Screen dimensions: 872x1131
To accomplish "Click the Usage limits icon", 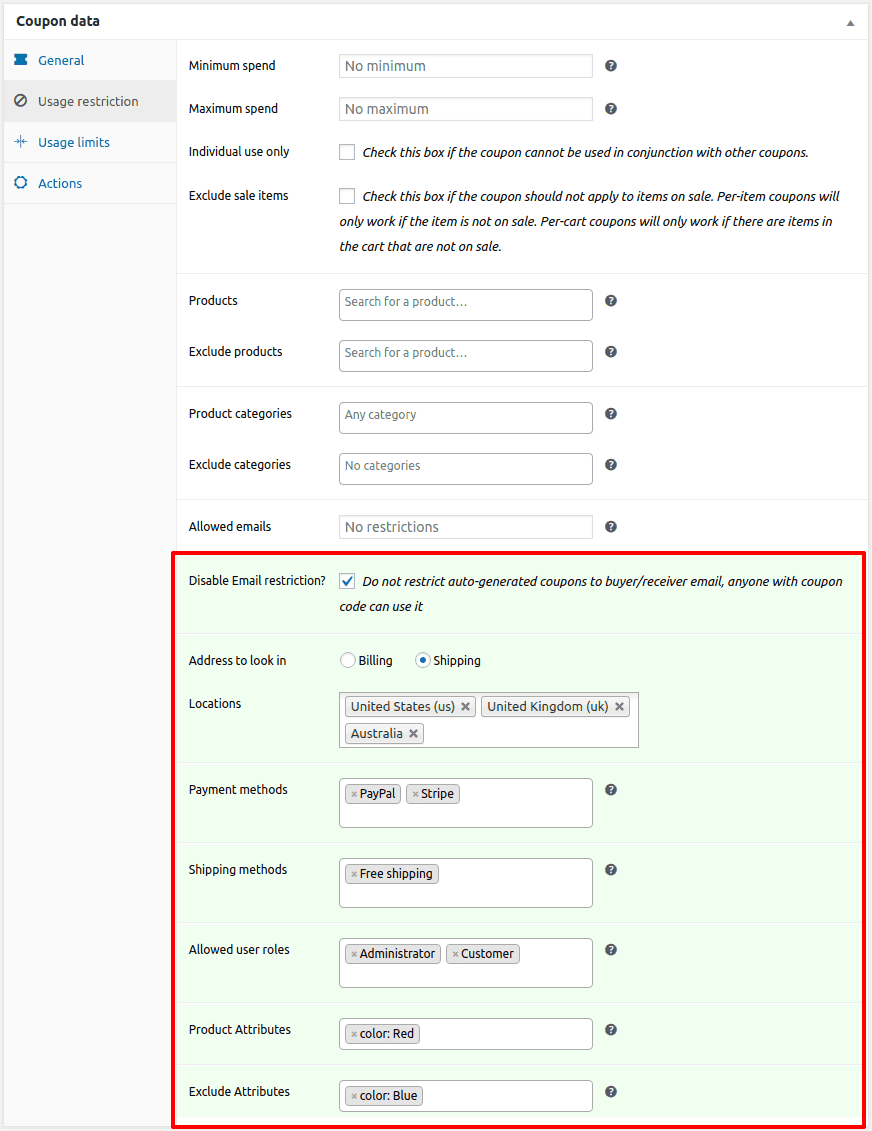I will click(x=21, y=141).
